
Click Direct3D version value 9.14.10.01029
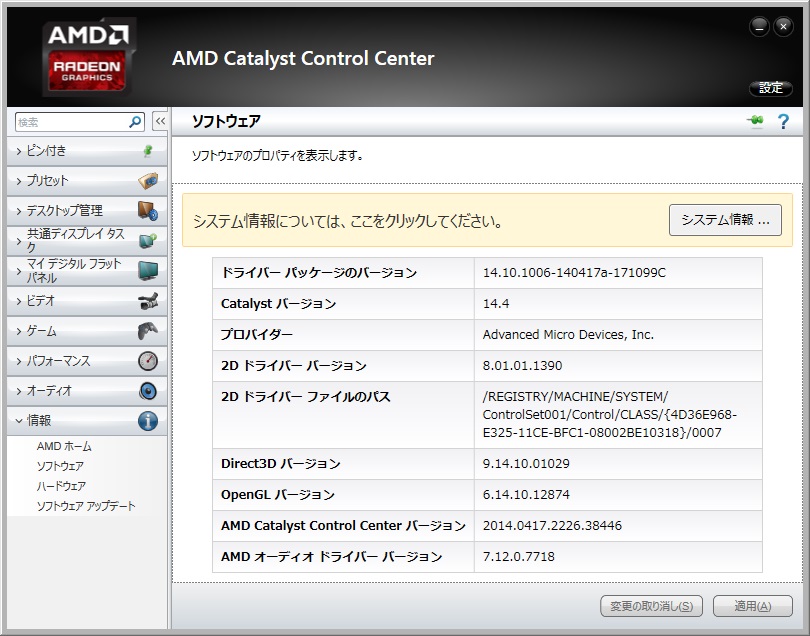526,463
